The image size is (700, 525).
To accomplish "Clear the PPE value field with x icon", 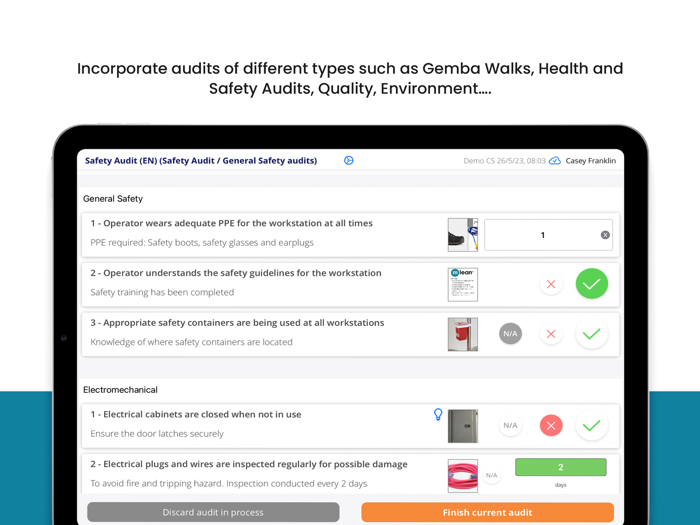I will (605, 235).
